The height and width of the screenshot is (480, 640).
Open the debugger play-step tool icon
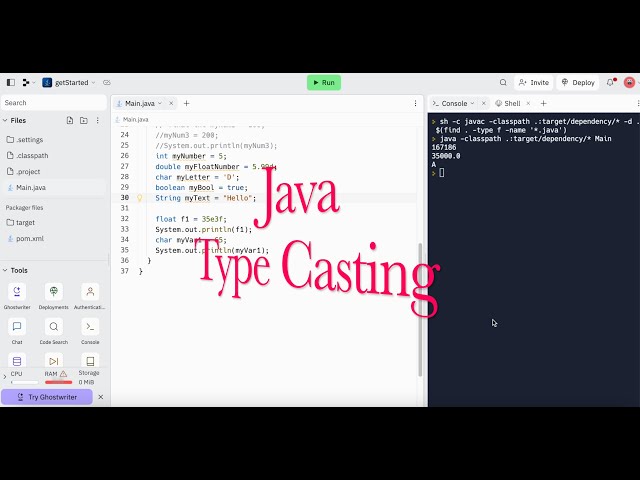53,361
